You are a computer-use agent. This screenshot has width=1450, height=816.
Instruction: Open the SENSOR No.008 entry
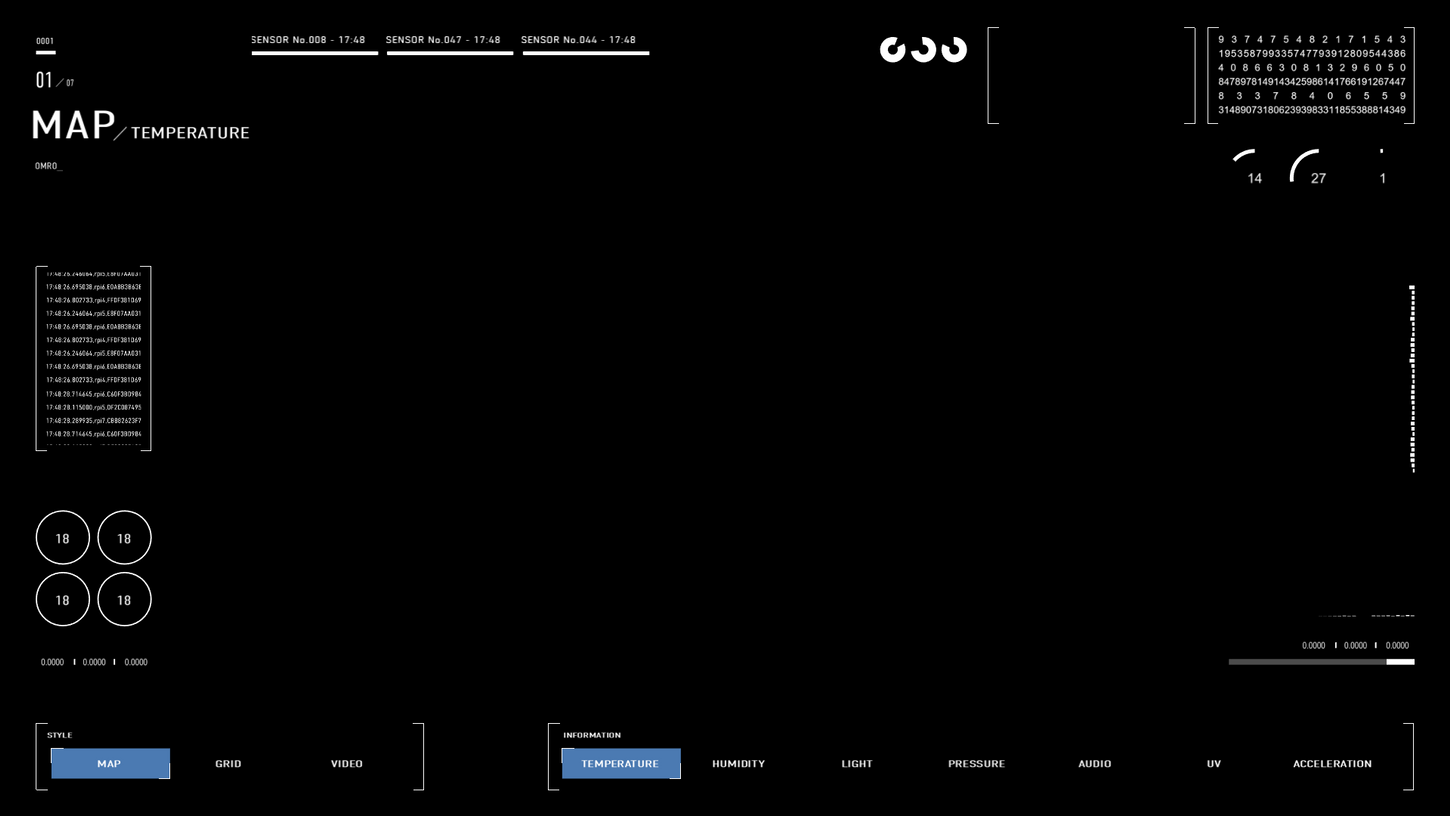[314, 44]
